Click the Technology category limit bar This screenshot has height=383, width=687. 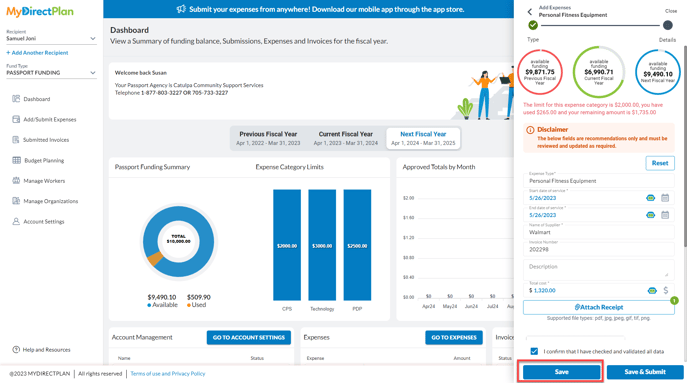coord(322,245)
